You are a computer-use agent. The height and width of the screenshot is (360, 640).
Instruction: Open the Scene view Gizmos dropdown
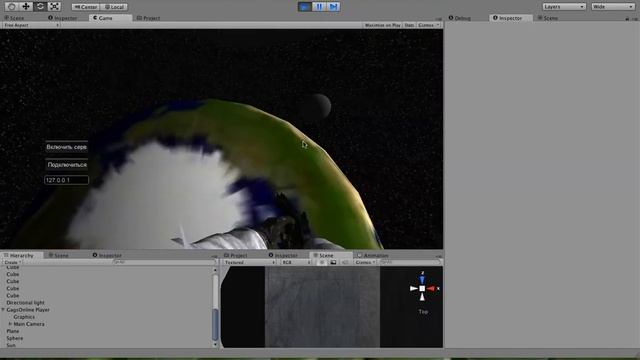point(365,262)
